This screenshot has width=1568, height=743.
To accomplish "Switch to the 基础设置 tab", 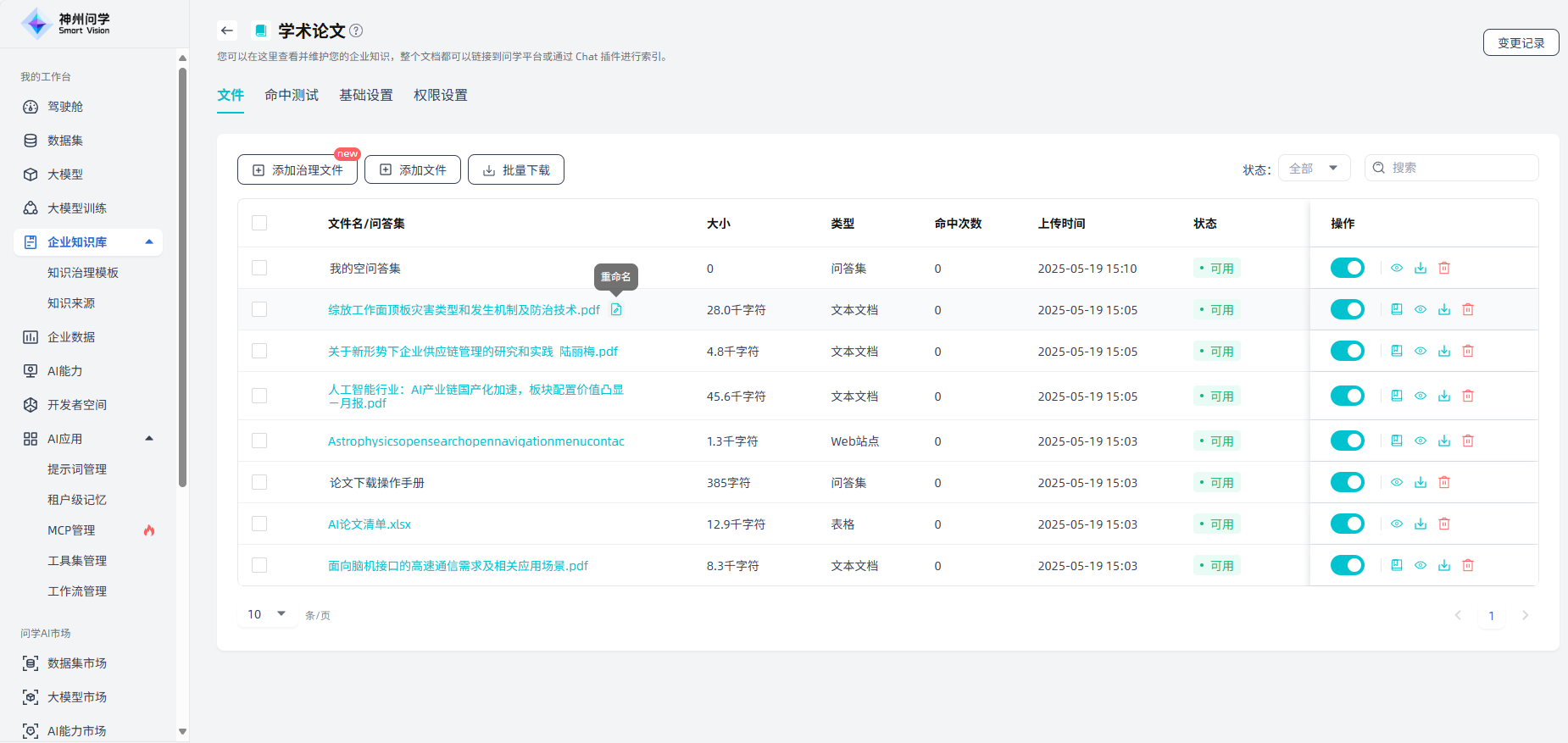I will coord(366,95).
